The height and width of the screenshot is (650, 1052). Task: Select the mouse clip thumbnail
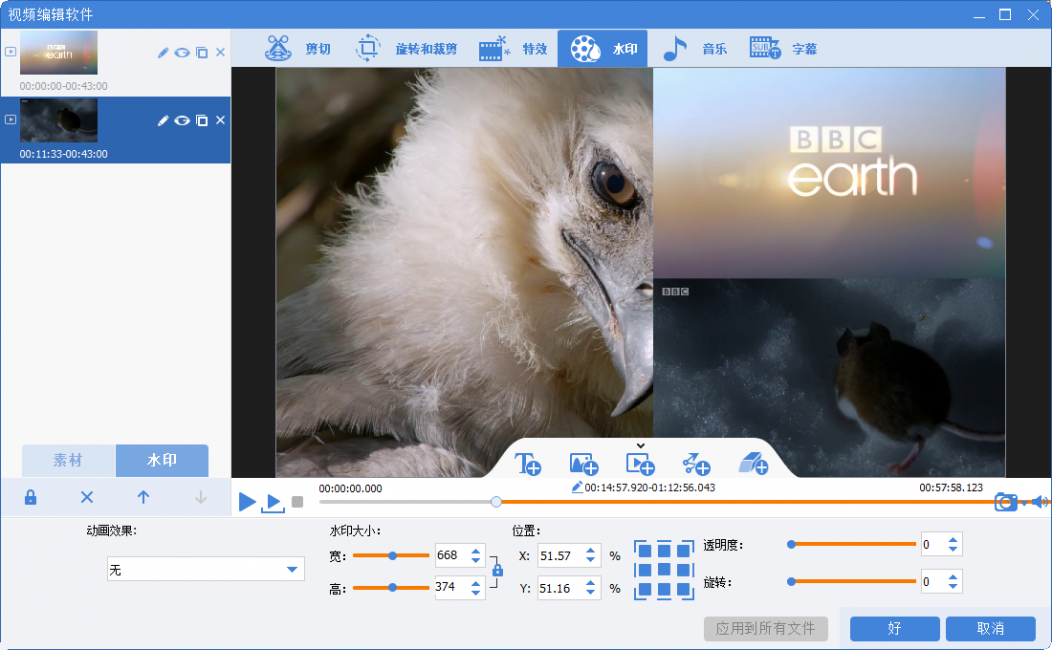coord(58,121)
